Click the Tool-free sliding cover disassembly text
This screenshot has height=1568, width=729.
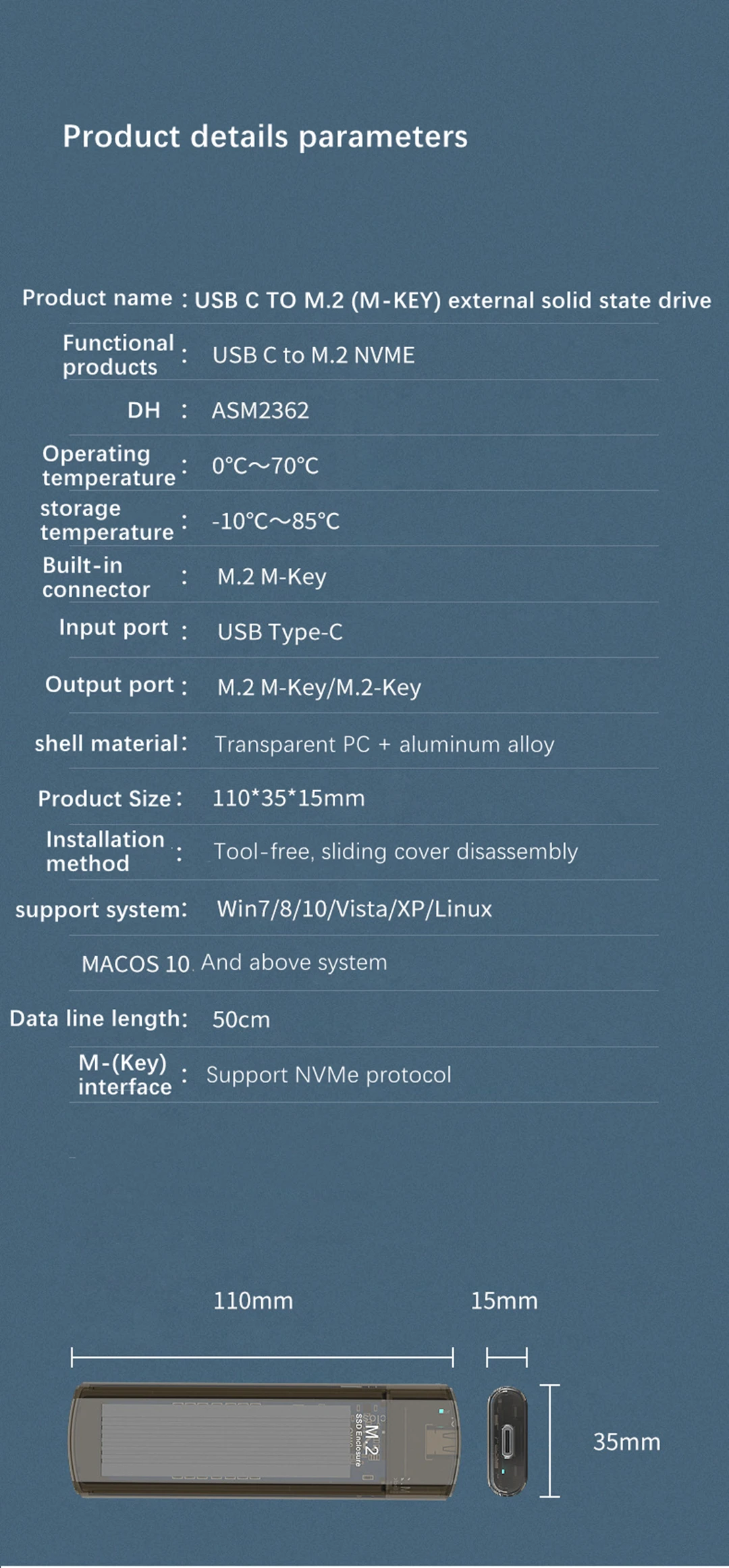click(x=396, y=852)
